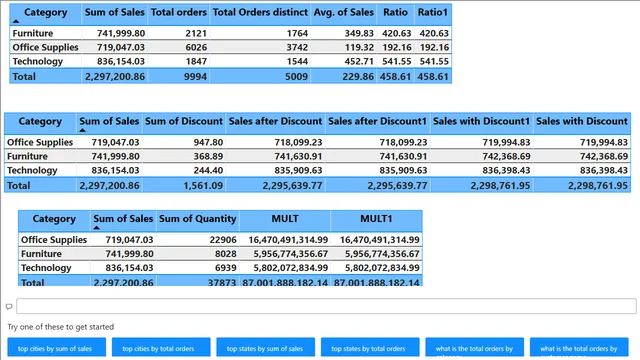Sort first table by Total orders header
640x360 pixels.
pos(178,12)
